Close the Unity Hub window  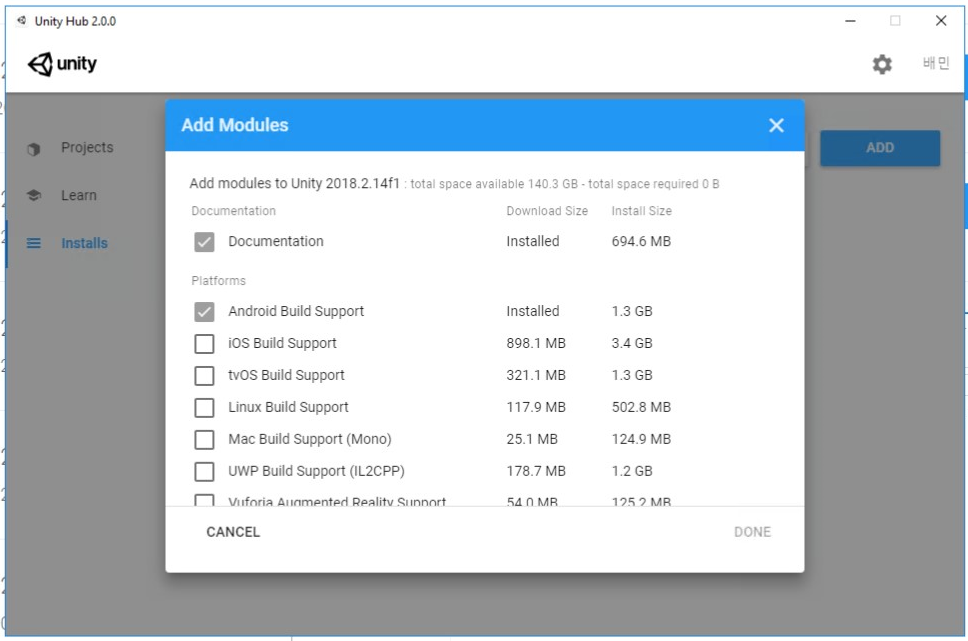940,21
